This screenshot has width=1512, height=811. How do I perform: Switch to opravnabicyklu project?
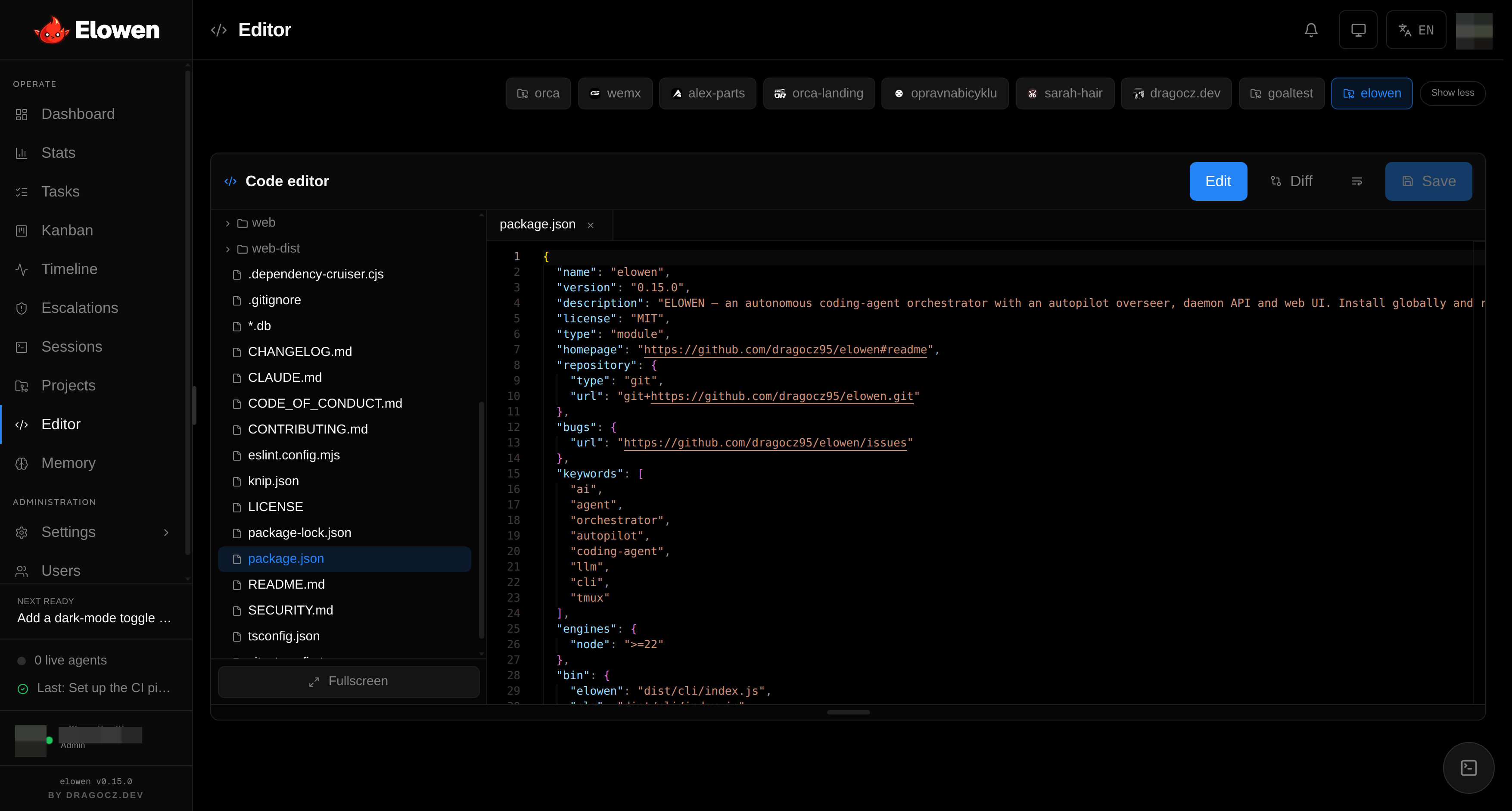[944, 94]
